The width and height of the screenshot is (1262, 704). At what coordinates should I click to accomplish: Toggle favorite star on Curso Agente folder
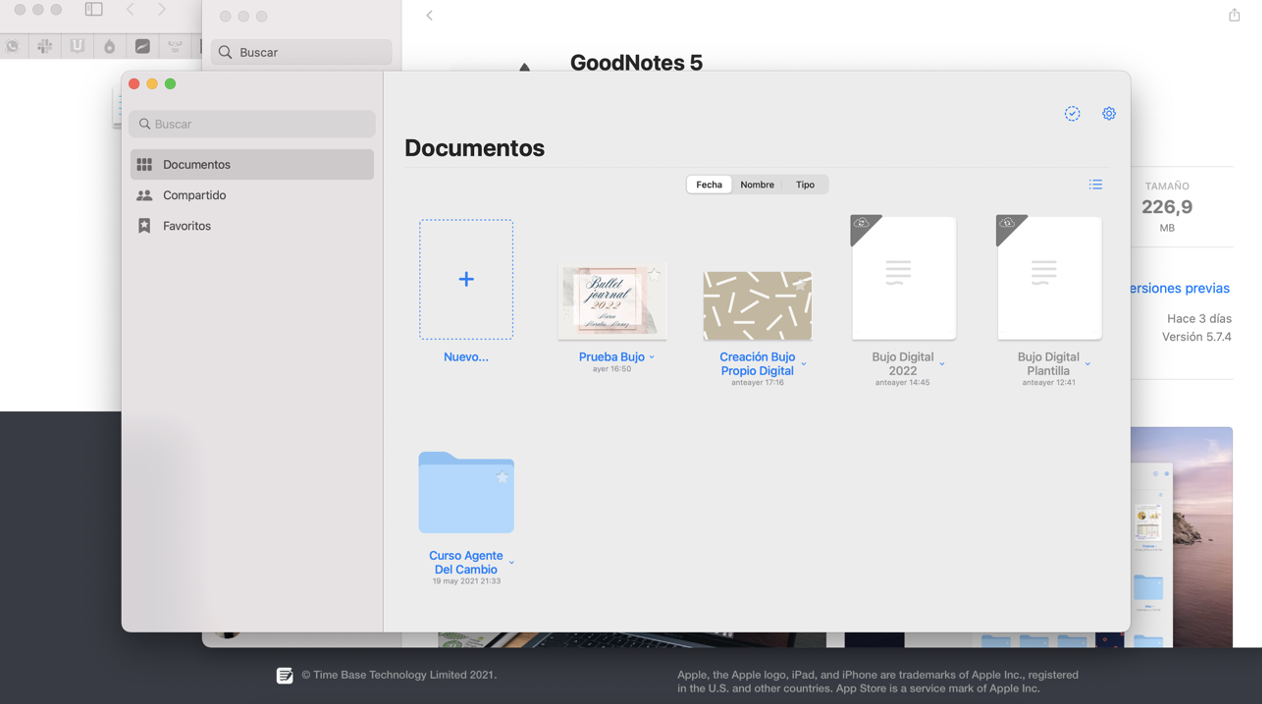[502, 478]
